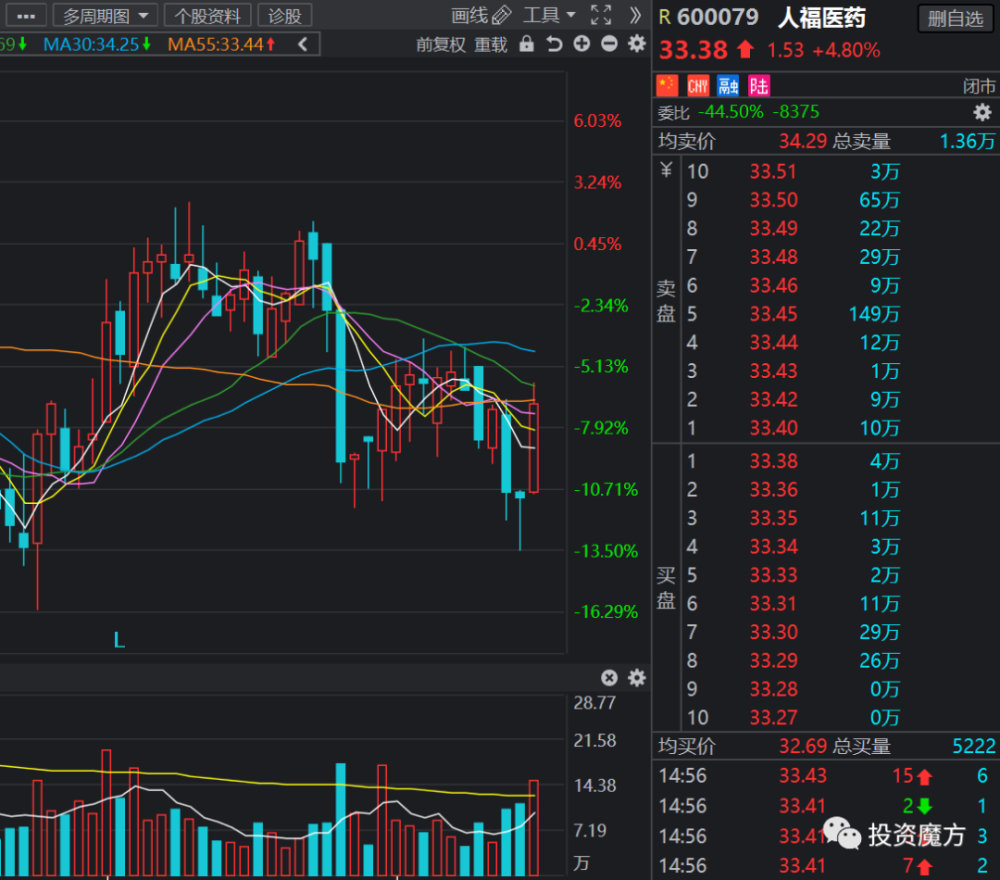Open the 诊股 tab
The image size is (1000, 880).
[284, 15]
